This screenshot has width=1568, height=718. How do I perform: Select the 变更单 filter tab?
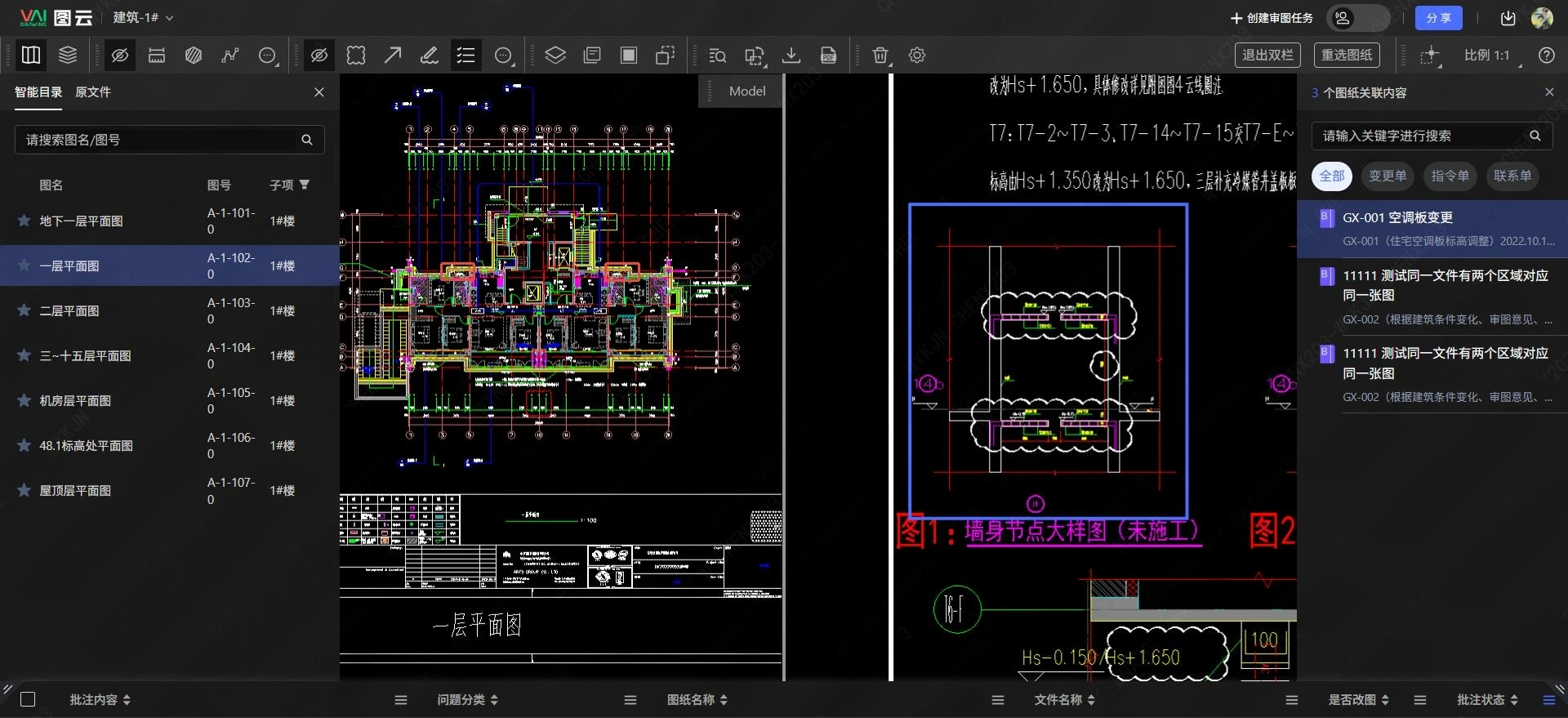1388,176
